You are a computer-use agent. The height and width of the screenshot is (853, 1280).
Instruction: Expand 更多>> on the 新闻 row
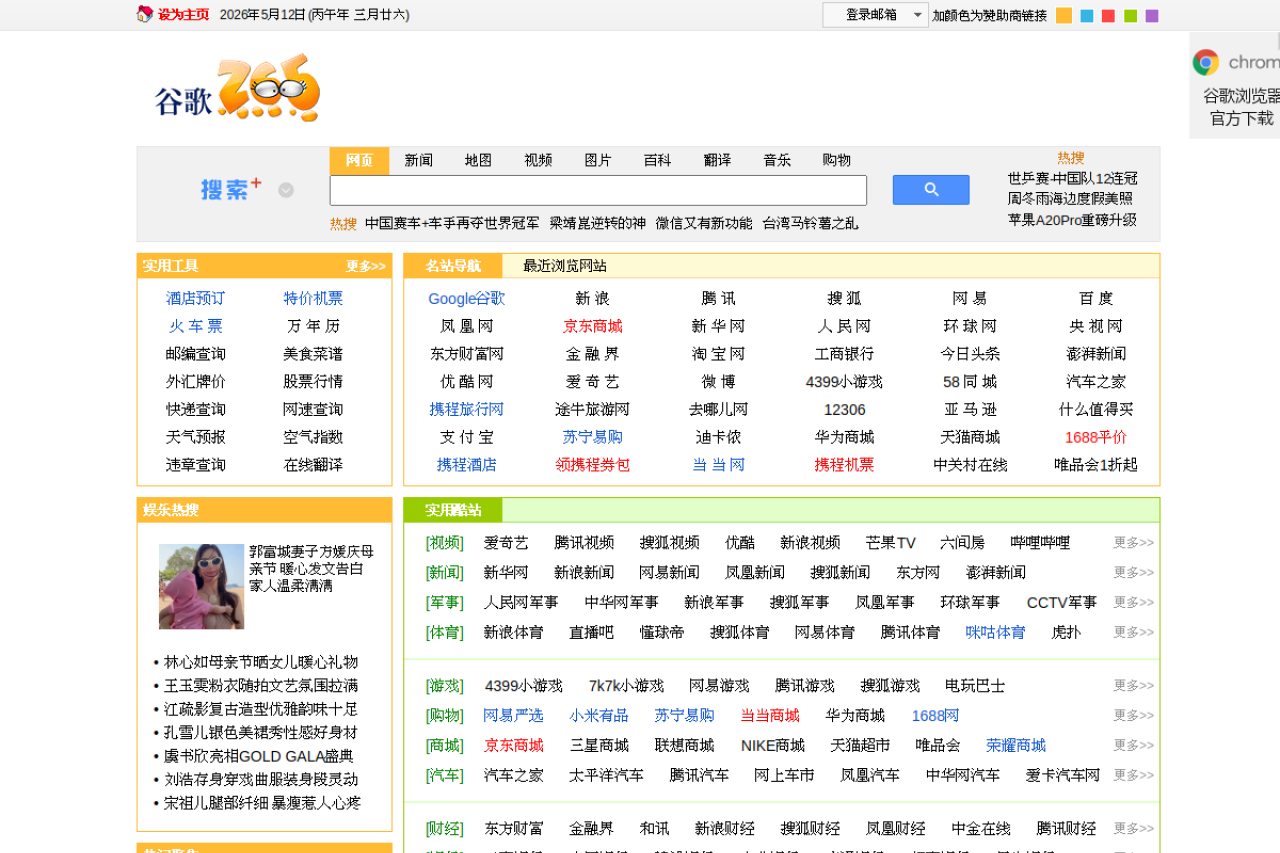pos(1134,573)
